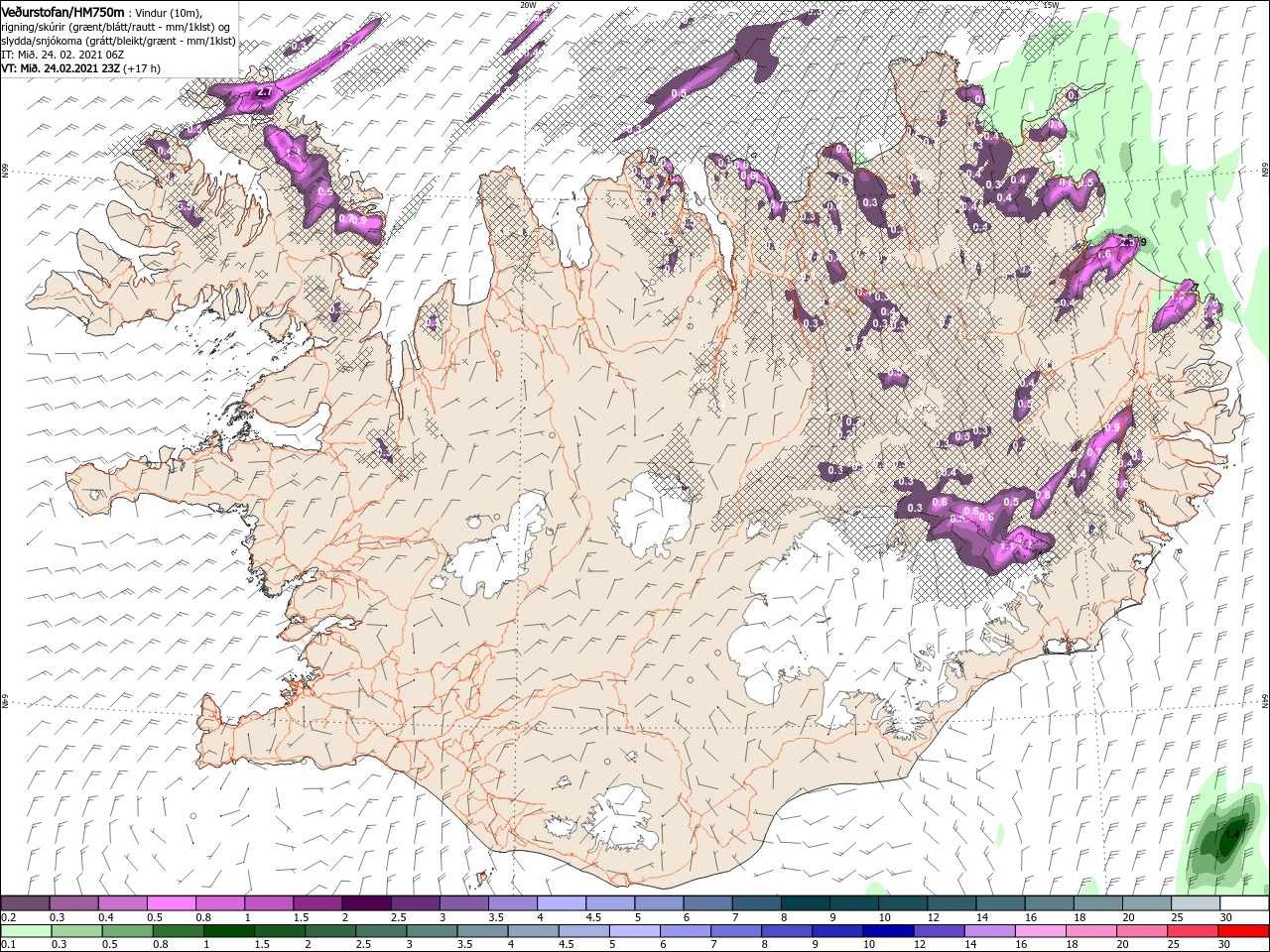Click the 12 label on the rain scale
The height and width of the screenshot is (952, 1270).
pyautogui.click(x=920, y=944)
